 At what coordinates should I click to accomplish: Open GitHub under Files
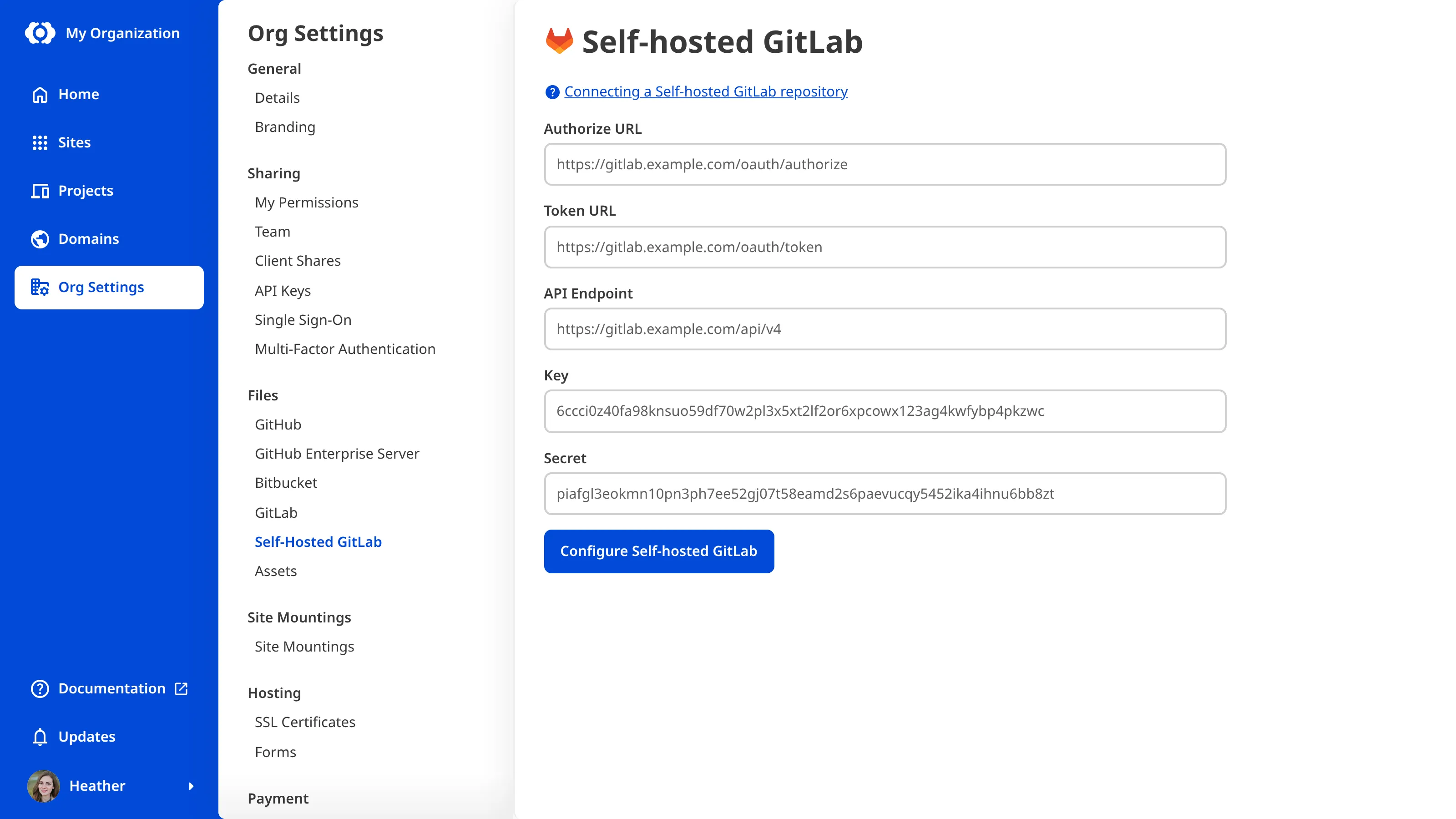[x=278, y=425]
